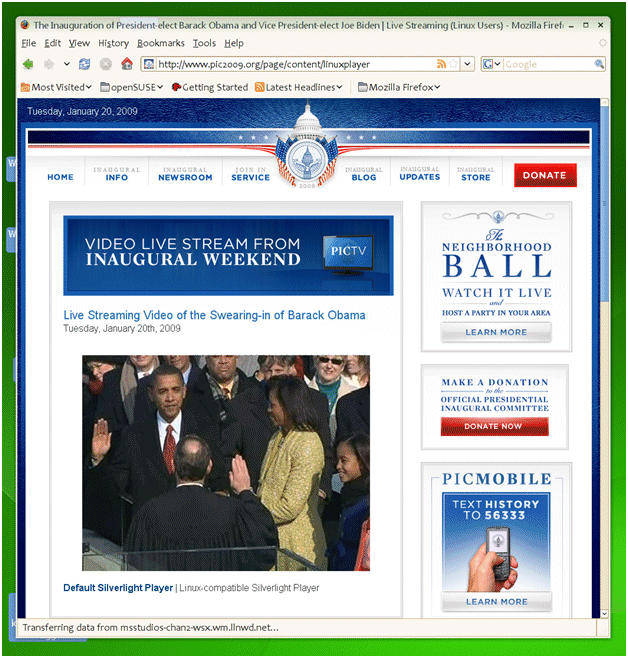Image resolution: width=628 pixels, height=658 pixels.
Task: Click the red DONATE NOW button
Action: pos(494,426)
